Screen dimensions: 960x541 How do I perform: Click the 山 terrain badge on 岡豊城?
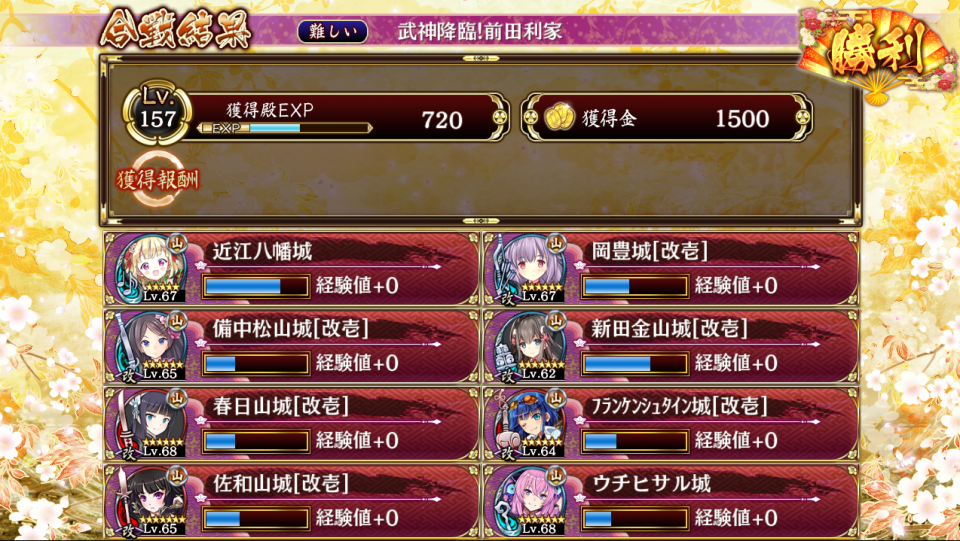[x=557, y=243]
